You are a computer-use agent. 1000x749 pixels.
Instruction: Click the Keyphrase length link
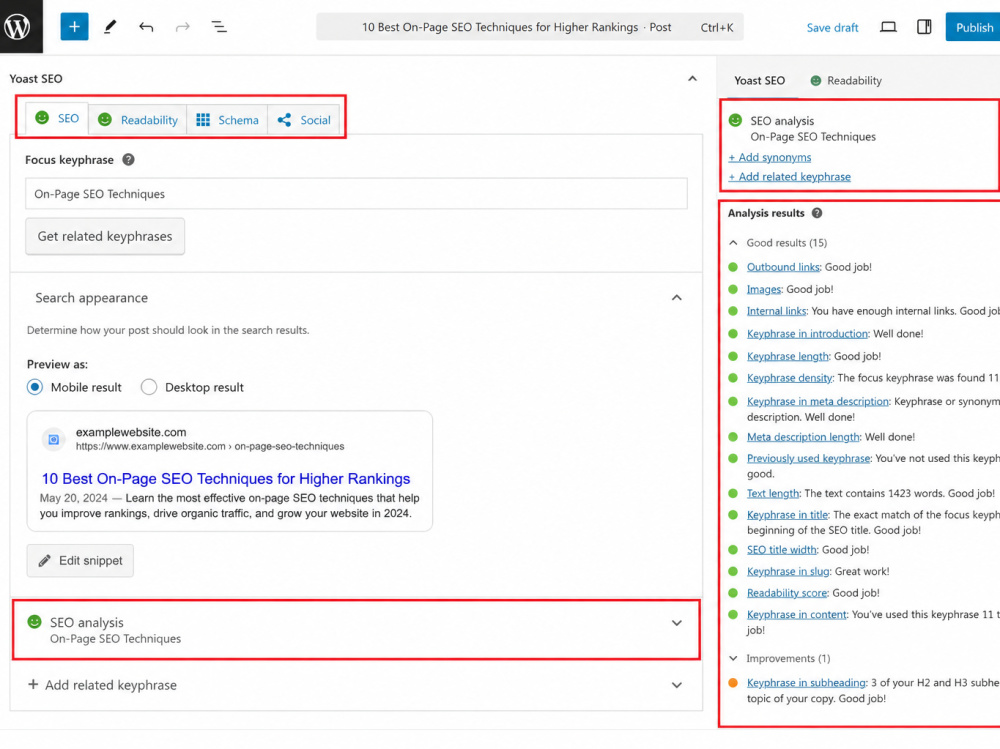tap(788, 357)
